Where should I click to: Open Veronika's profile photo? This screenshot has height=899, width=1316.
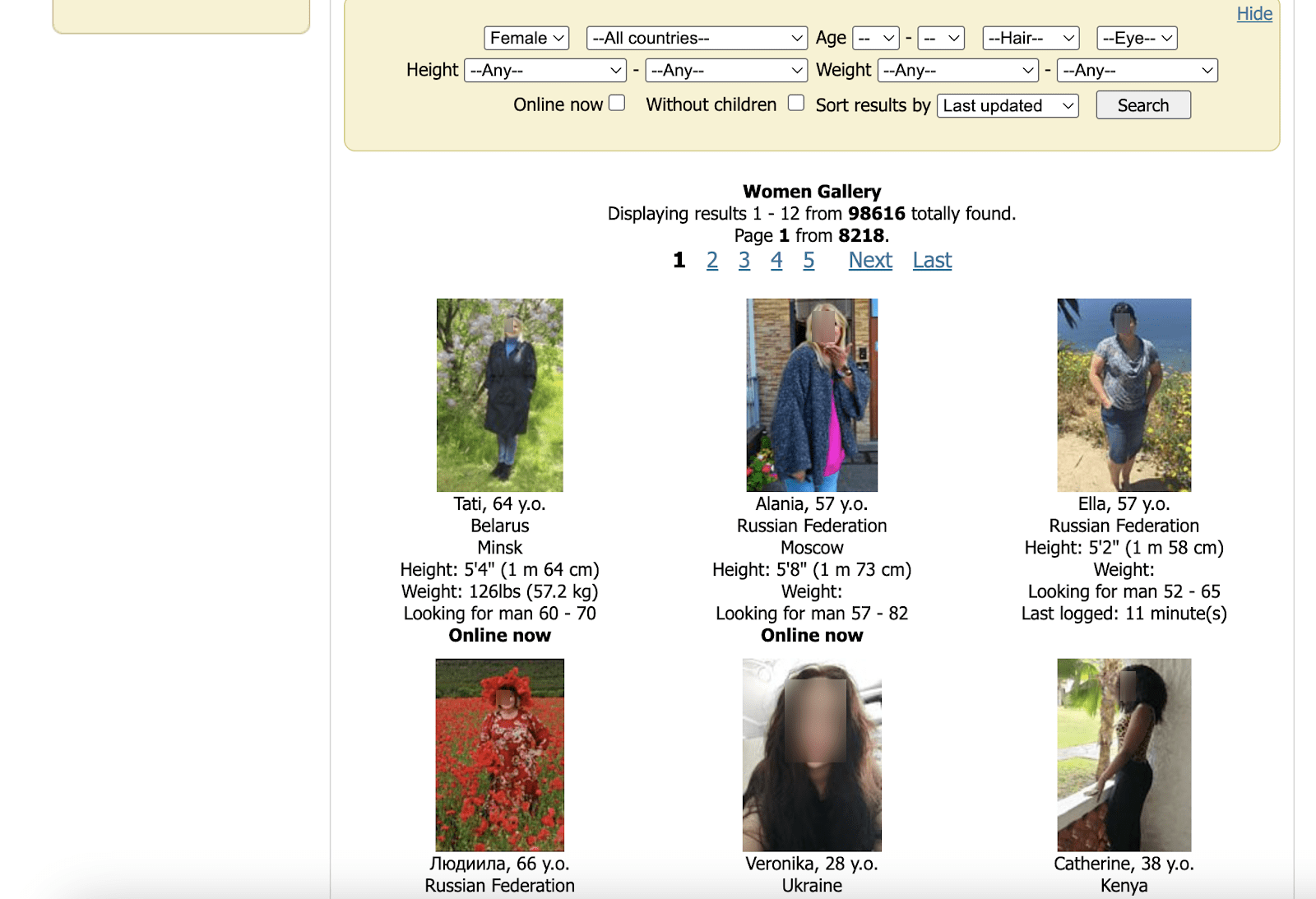point(812,754)
